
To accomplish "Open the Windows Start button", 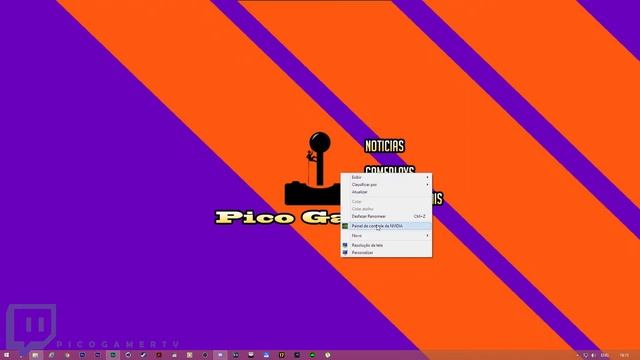I will coord(7,355).
